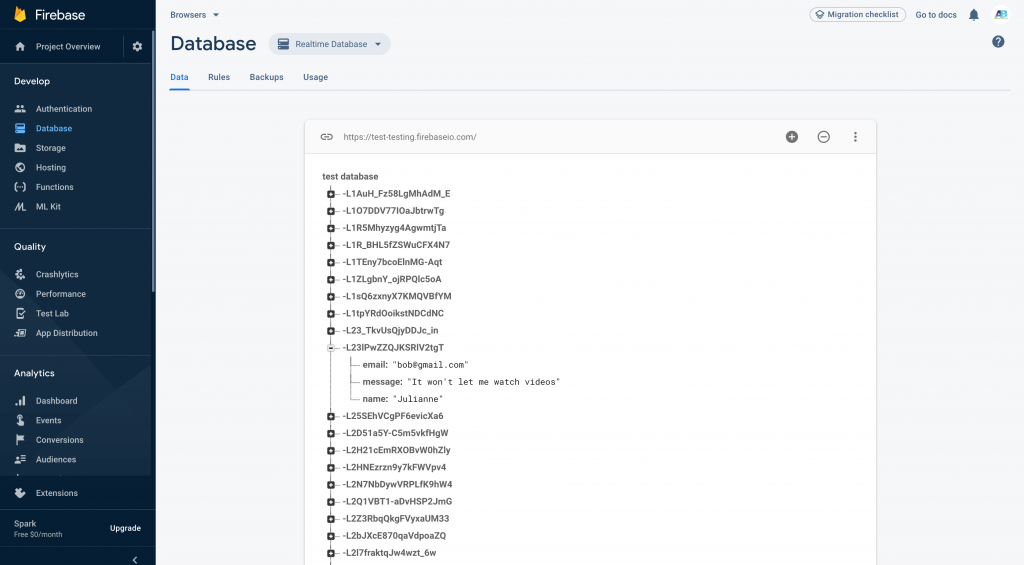This screenshot has width=1024, height=565.
Task: Click the Firebase flame logo
Action: [20, 14]
